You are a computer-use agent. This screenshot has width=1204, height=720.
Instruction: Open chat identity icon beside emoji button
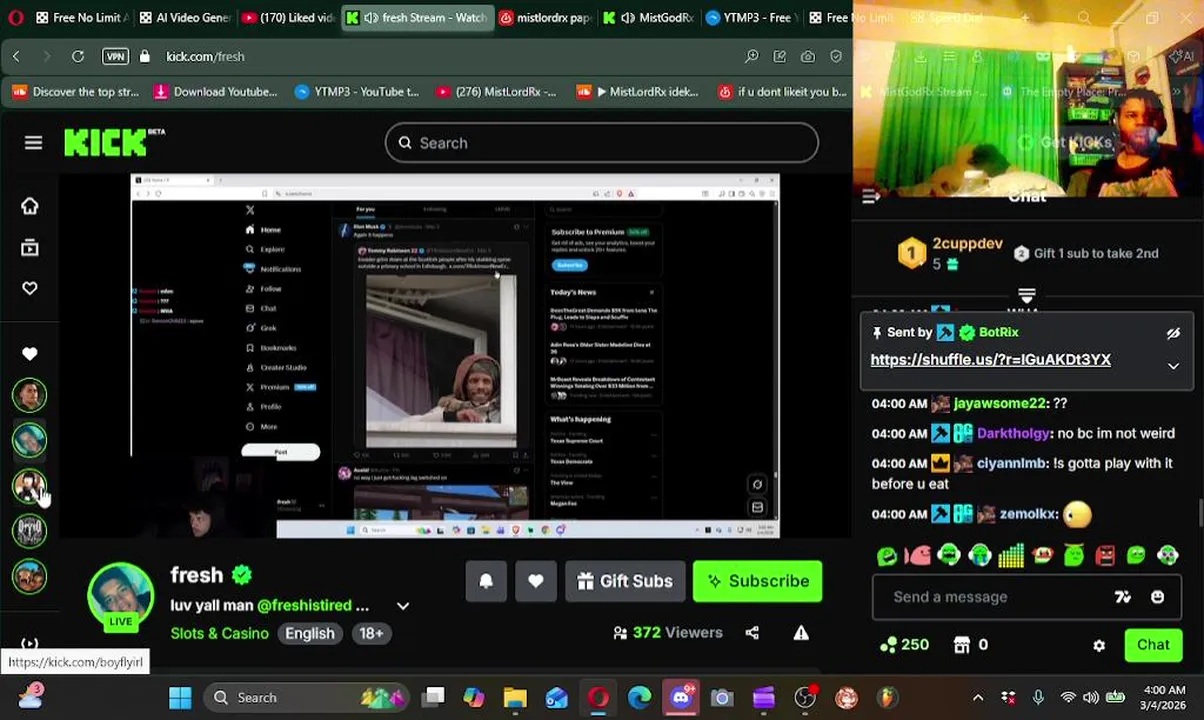[x=1123, y=597]
